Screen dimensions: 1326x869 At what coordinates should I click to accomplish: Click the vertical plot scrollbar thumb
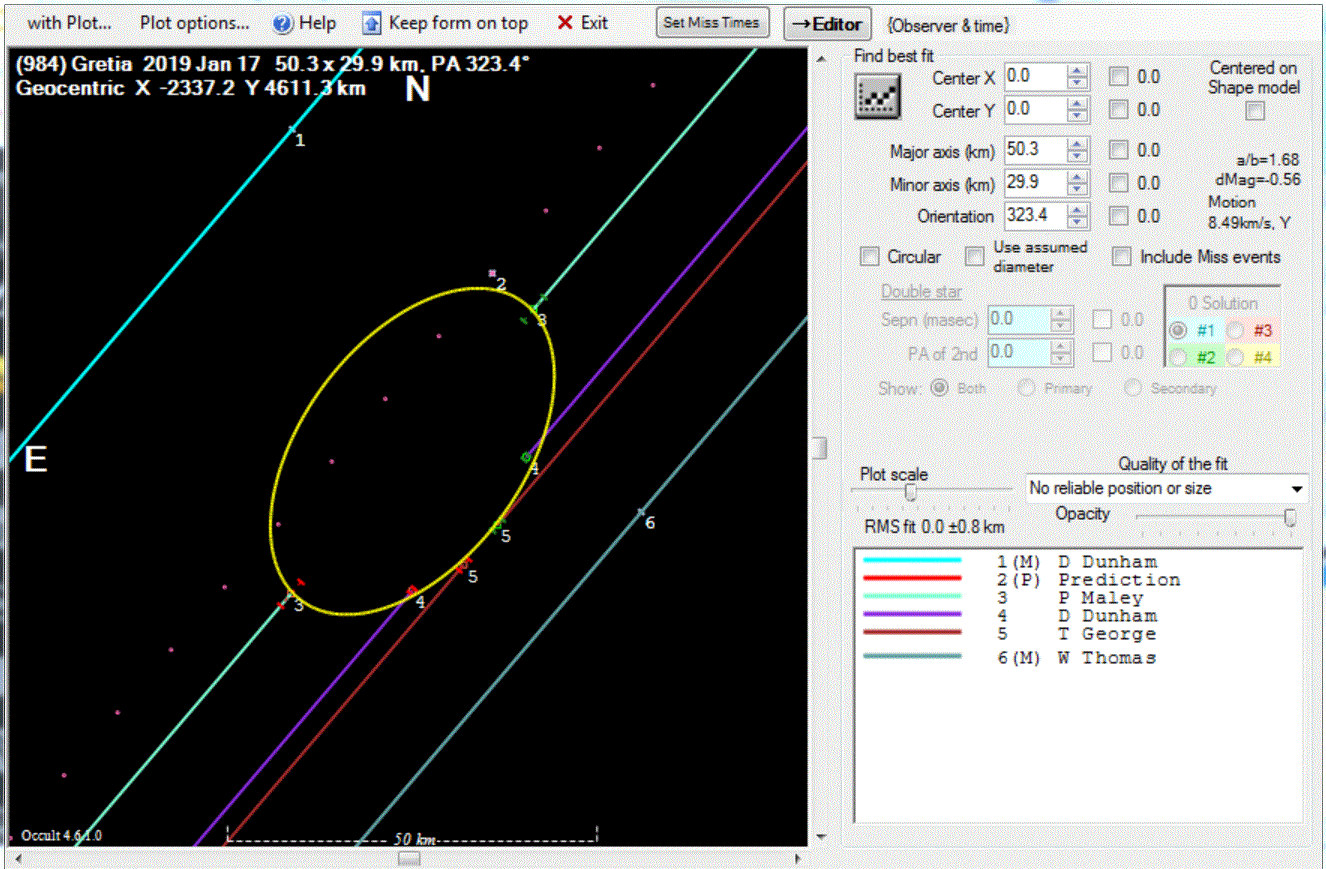[x=821, y=447]
